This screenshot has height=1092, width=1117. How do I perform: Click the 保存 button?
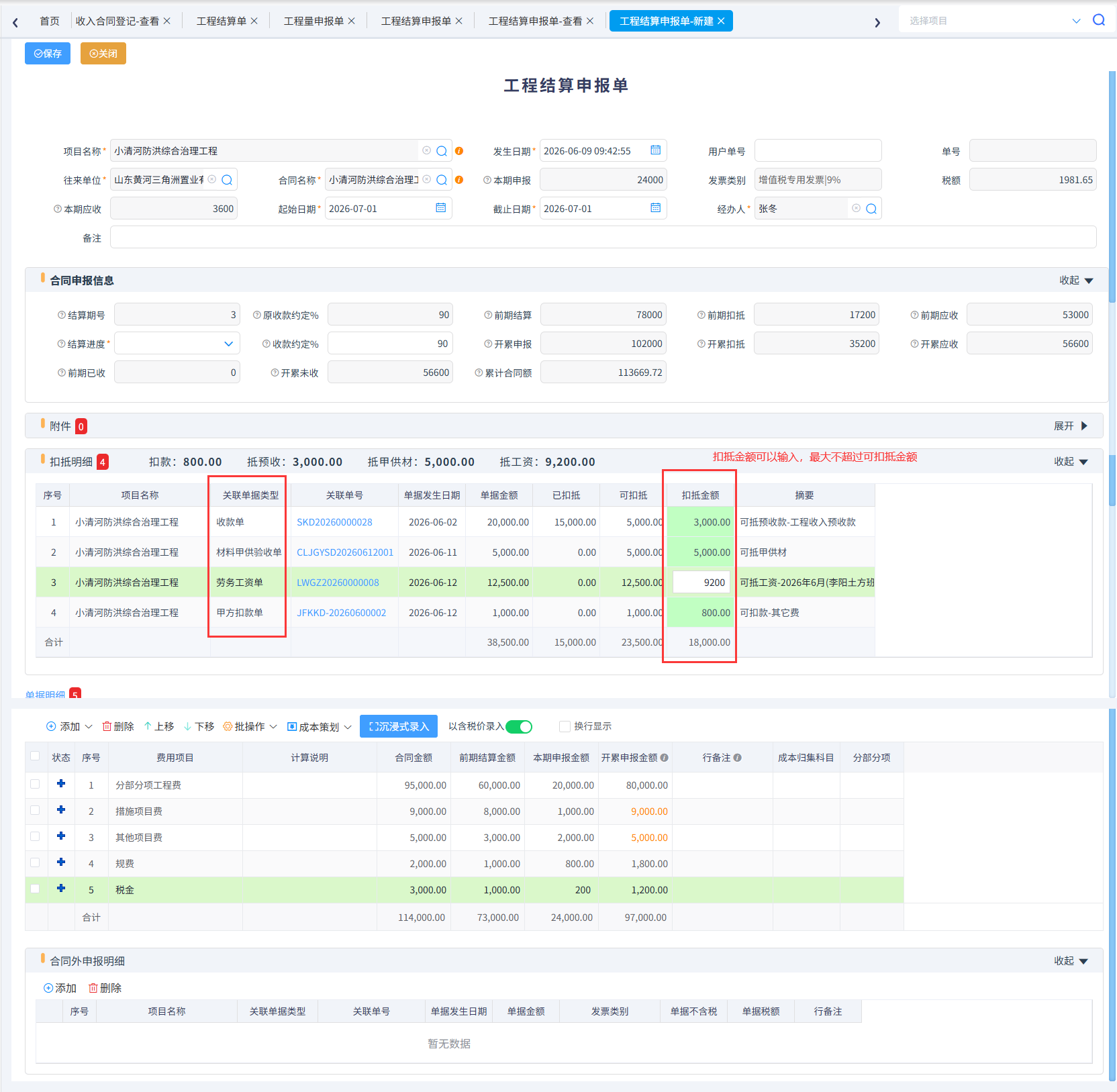pos(48,53)
